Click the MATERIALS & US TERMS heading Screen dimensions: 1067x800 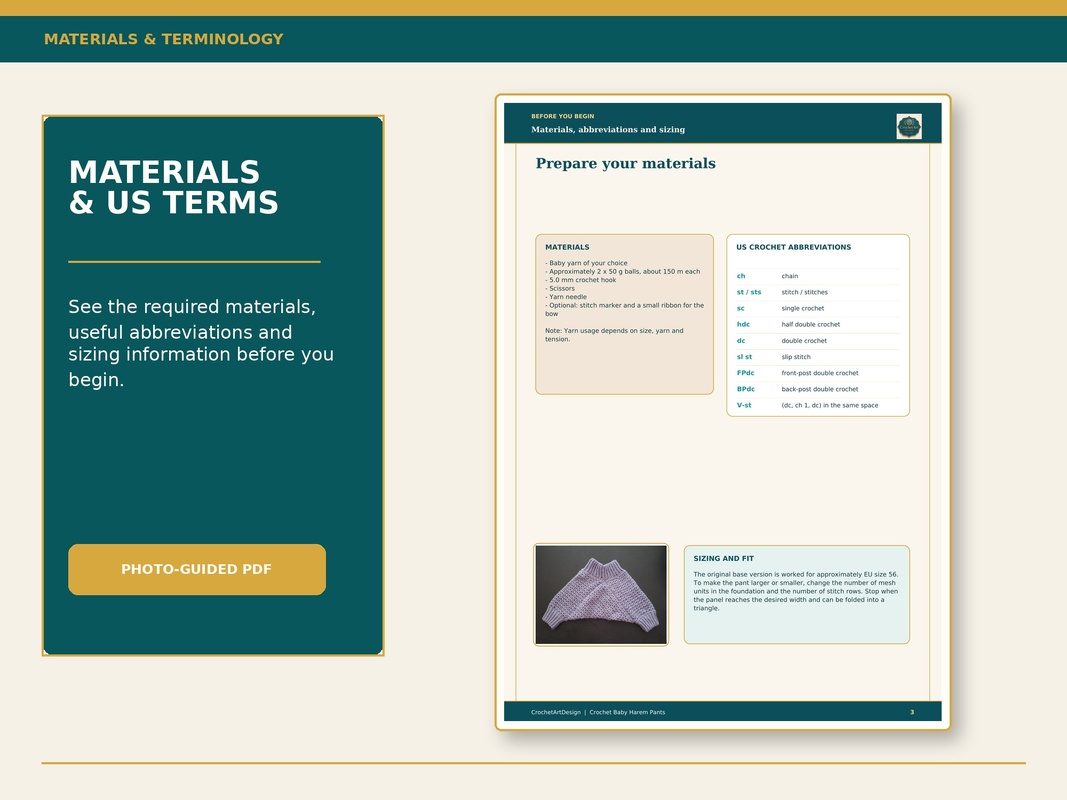tap(174, 187)
